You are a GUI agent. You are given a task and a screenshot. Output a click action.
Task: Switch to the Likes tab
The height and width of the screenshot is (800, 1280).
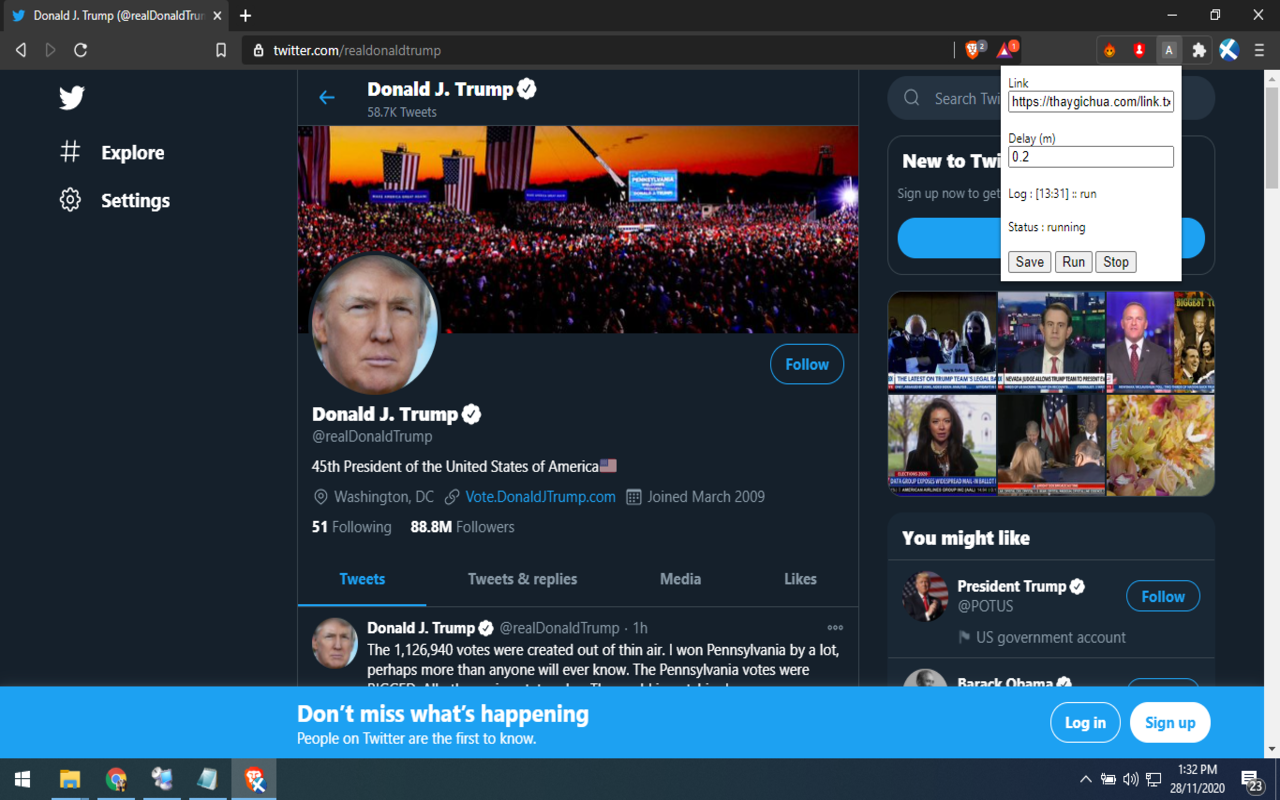pyautogui.click(x=800, y=579)
